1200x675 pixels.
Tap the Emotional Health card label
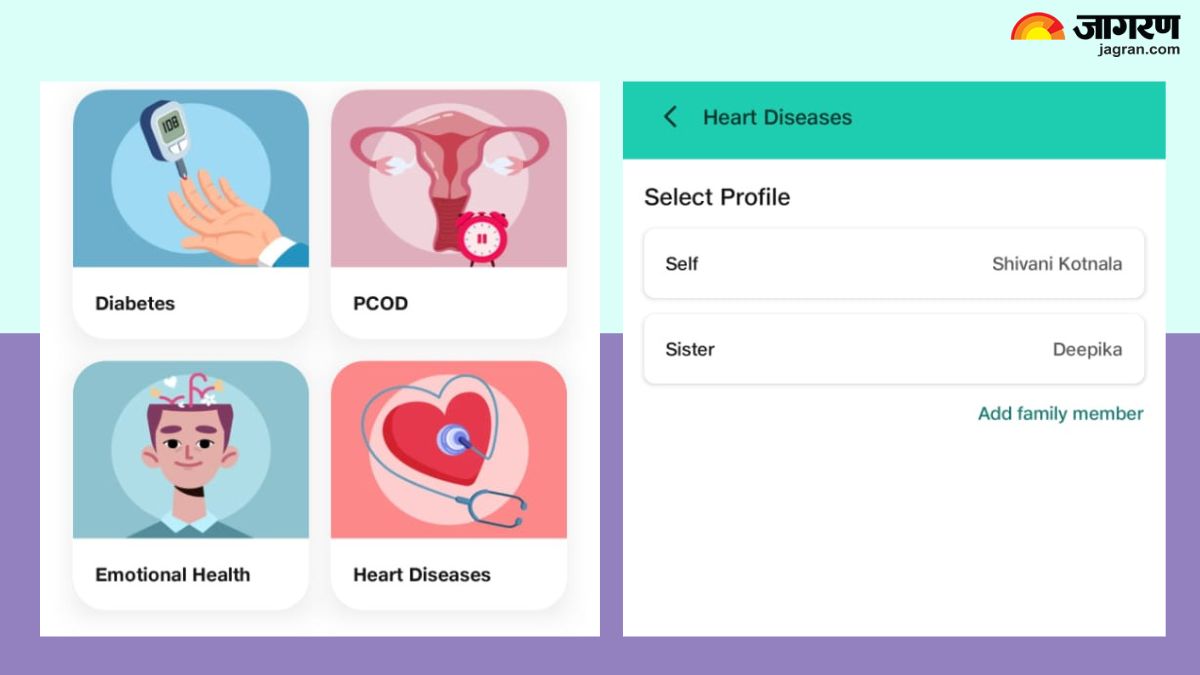pyautogui.click(x=173, y=574)
